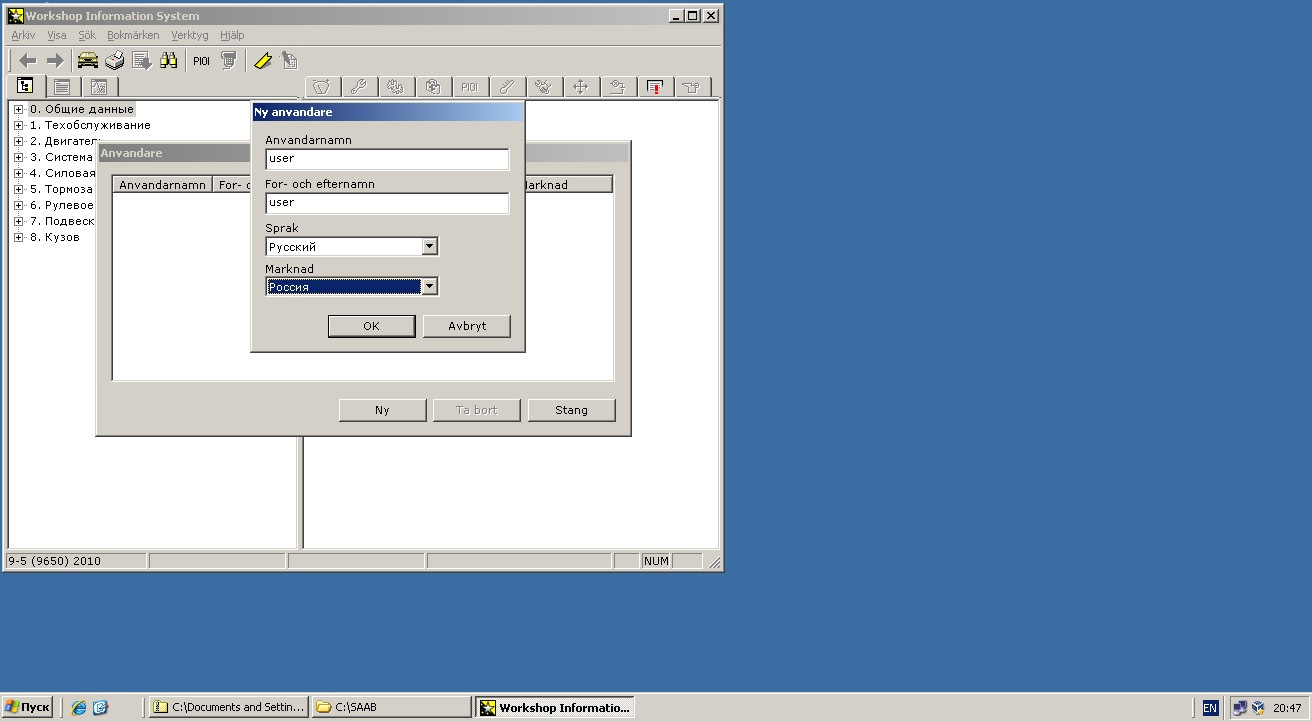Screen dimensions: 1312x722
Task: Click the Ta bort button in Anvandare window
Action: tap(476, 410)
